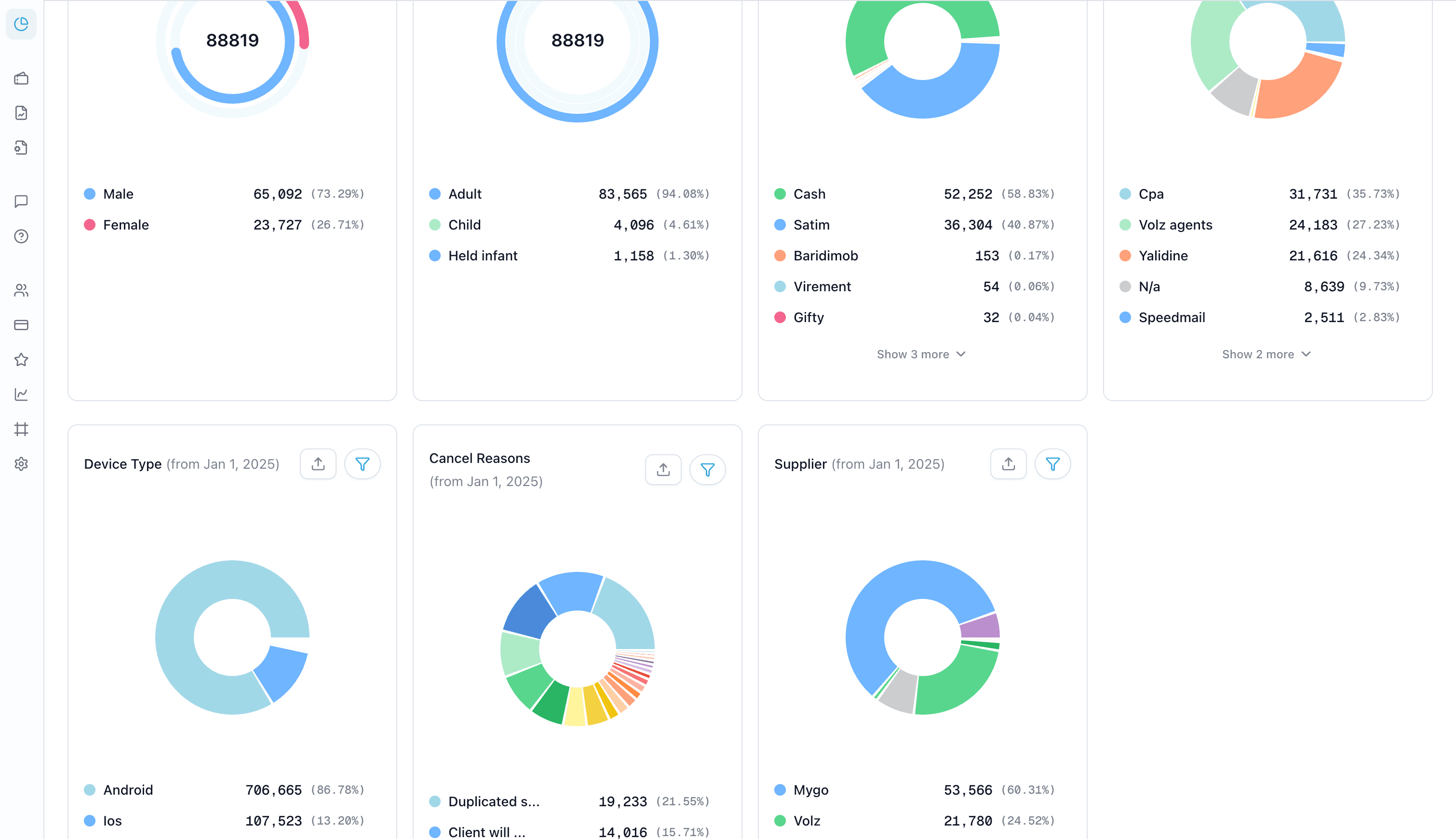The image size is (1456, 840).
Task: Select the Satim legend entry
Action: pyautogui.click(x=915, y=225)
